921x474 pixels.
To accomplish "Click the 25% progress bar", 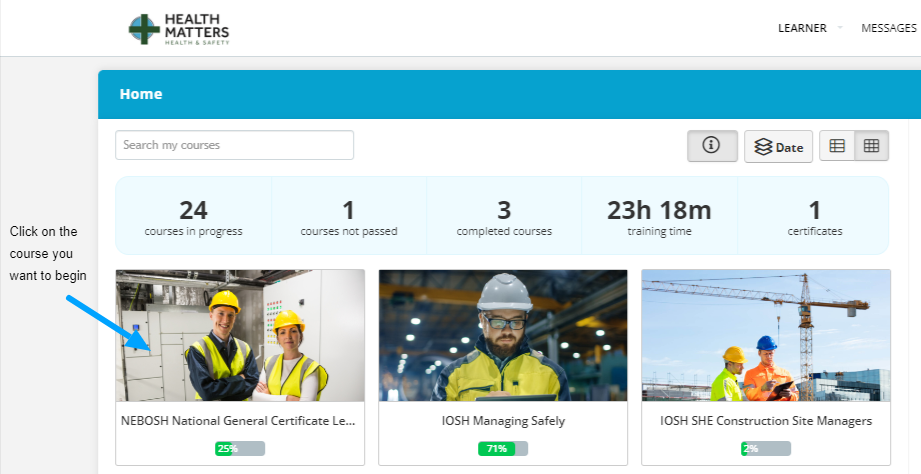I will [x=240, y=449].
